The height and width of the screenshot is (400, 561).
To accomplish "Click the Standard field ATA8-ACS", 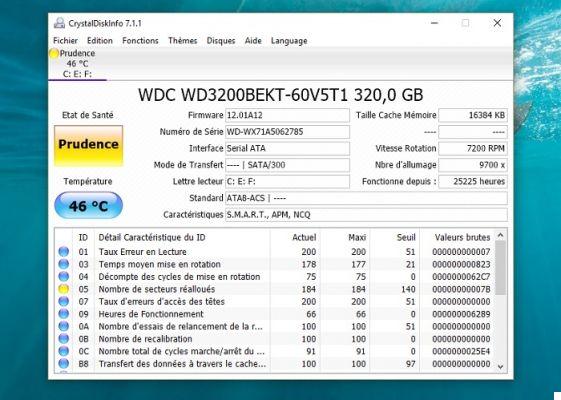I will point(366,198).
